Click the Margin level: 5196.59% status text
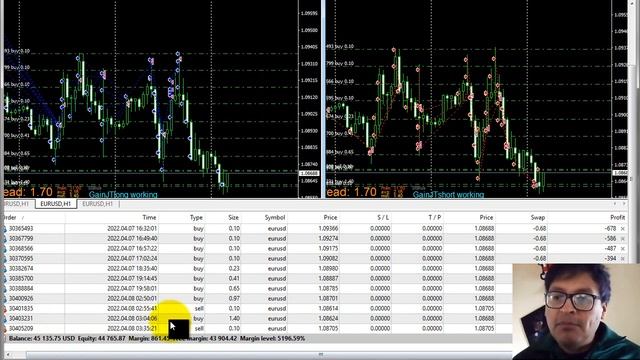Image resolution: width=640 pixels, height=360 pixels. (272, 338)
